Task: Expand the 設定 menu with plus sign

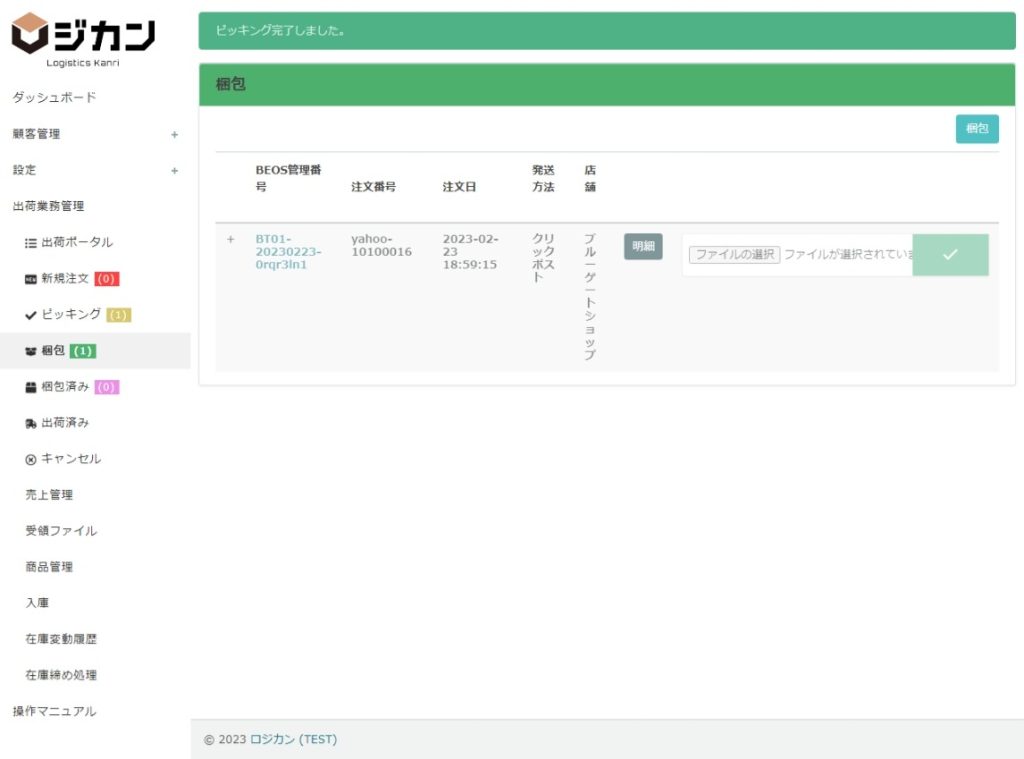Action: click(x=174, y=170)
